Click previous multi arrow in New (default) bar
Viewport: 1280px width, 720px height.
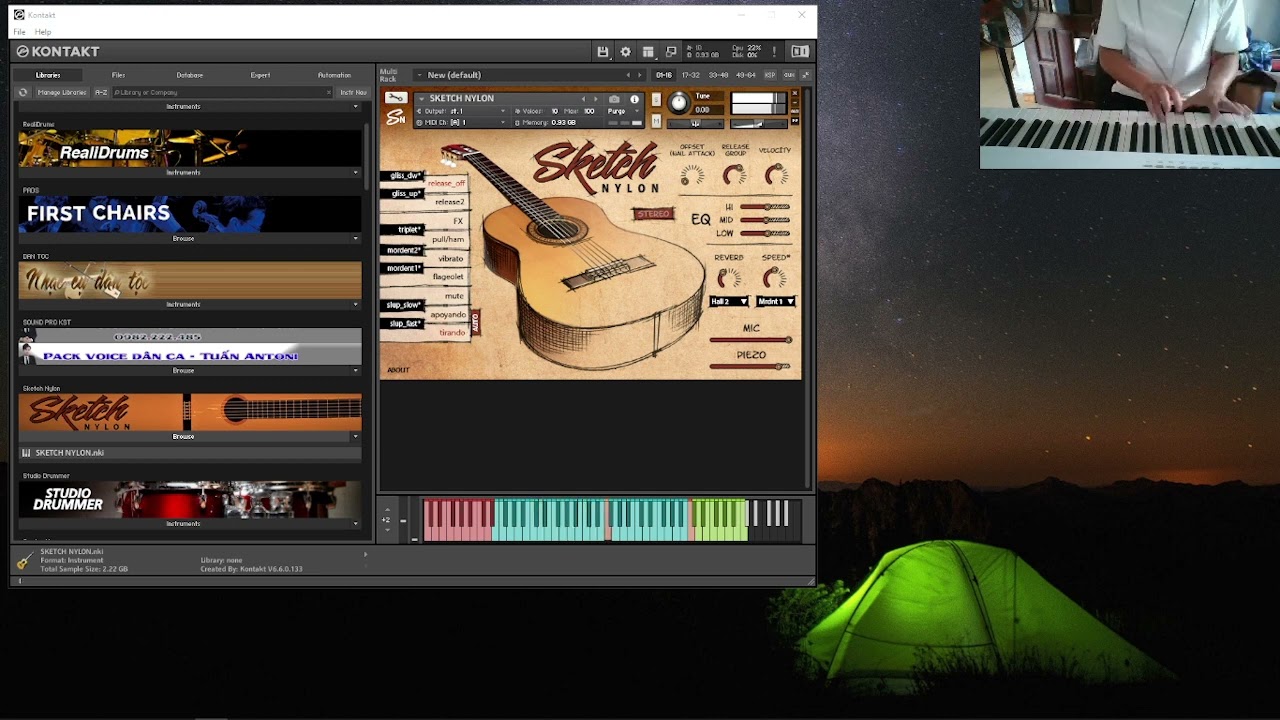click(628, 75)
